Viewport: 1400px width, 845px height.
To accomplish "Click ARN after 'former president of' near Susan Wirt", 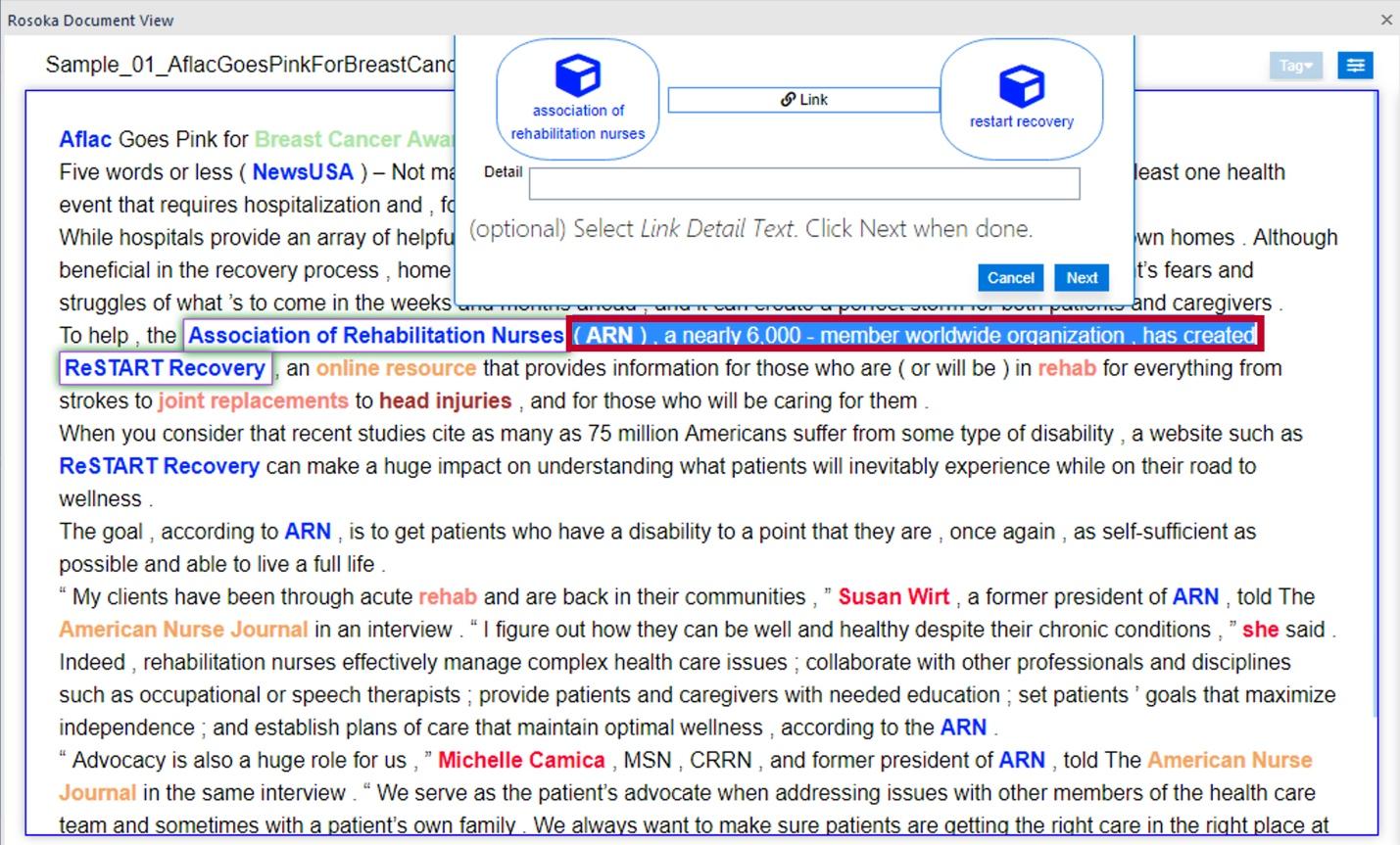I will tap(1196, 597).
